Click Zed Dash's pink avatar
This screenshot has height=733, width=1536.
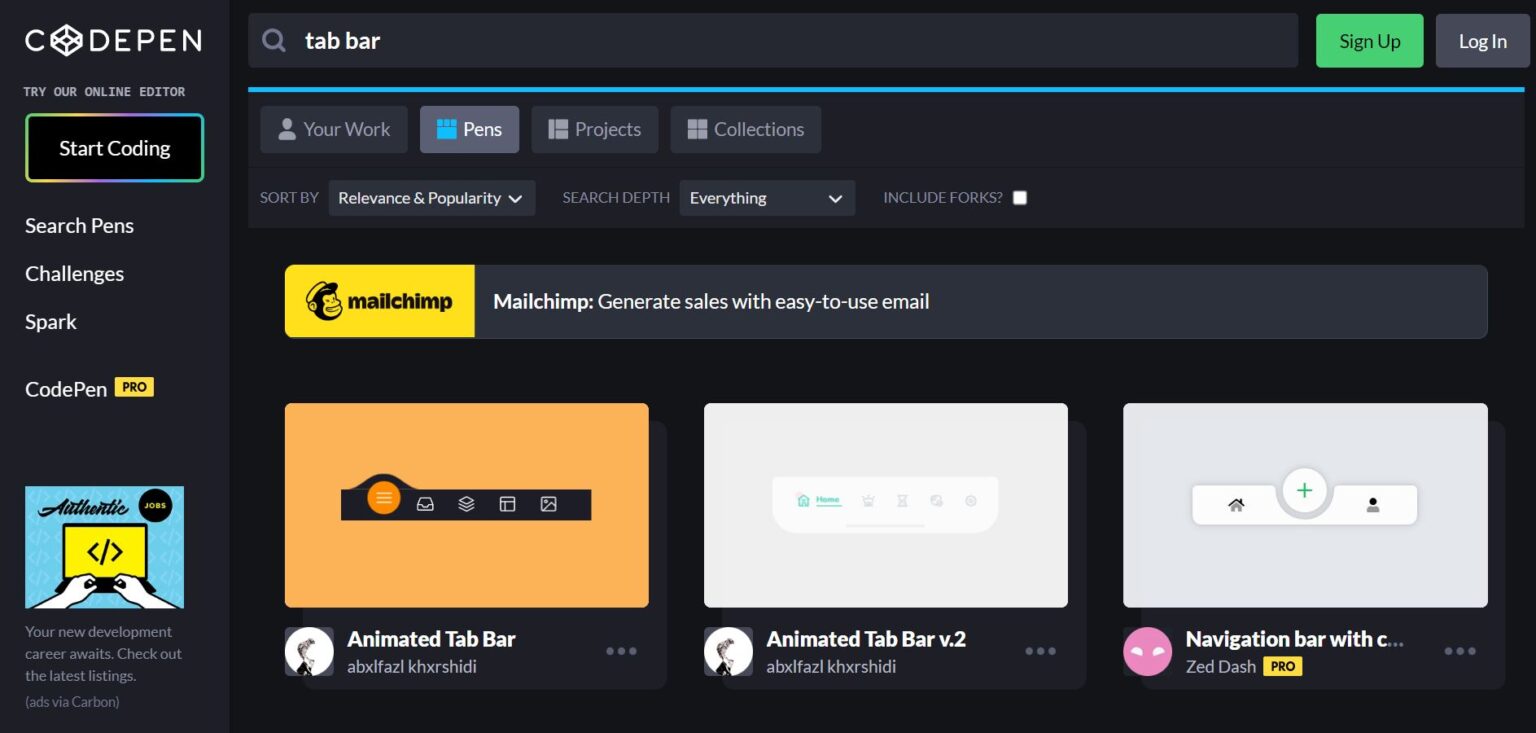1147,651
